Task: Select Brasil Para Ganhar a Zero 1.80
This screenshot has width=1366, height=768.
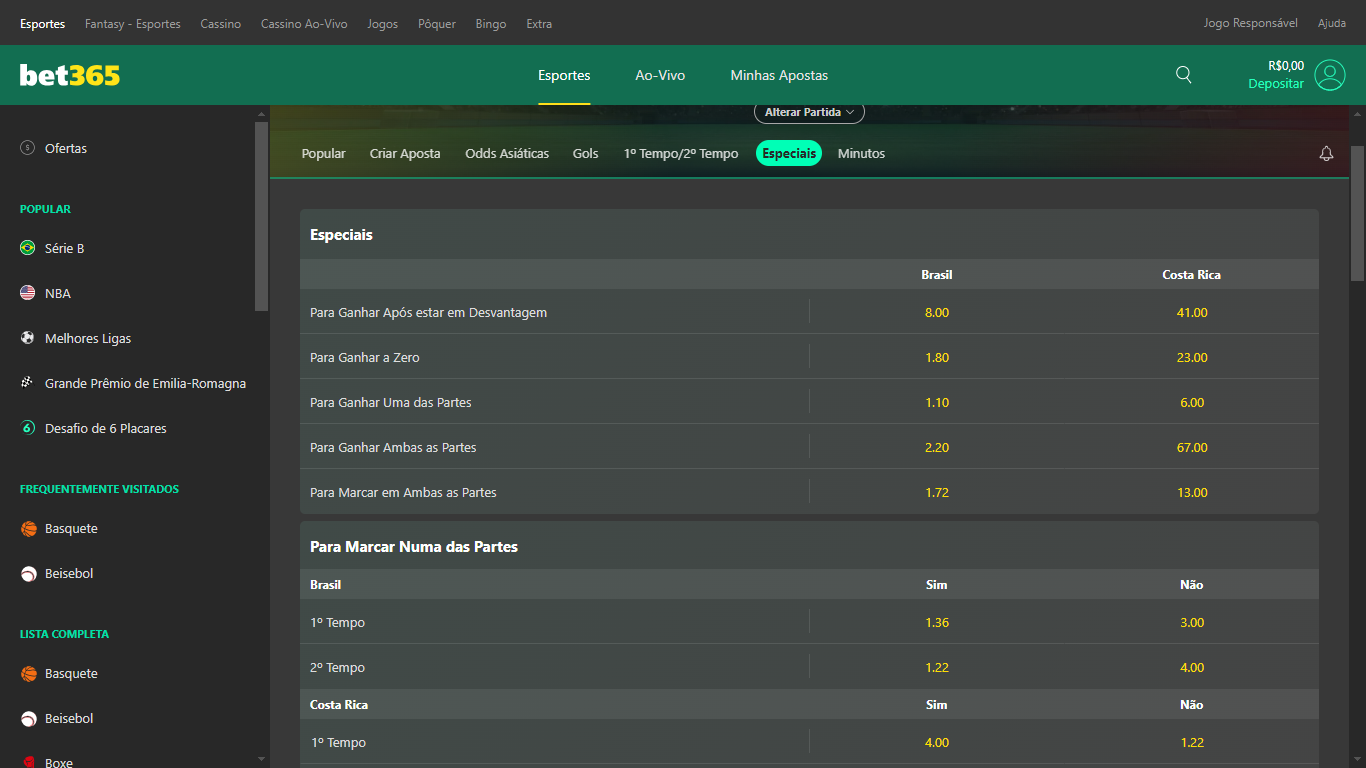Action: coord(937,357)
